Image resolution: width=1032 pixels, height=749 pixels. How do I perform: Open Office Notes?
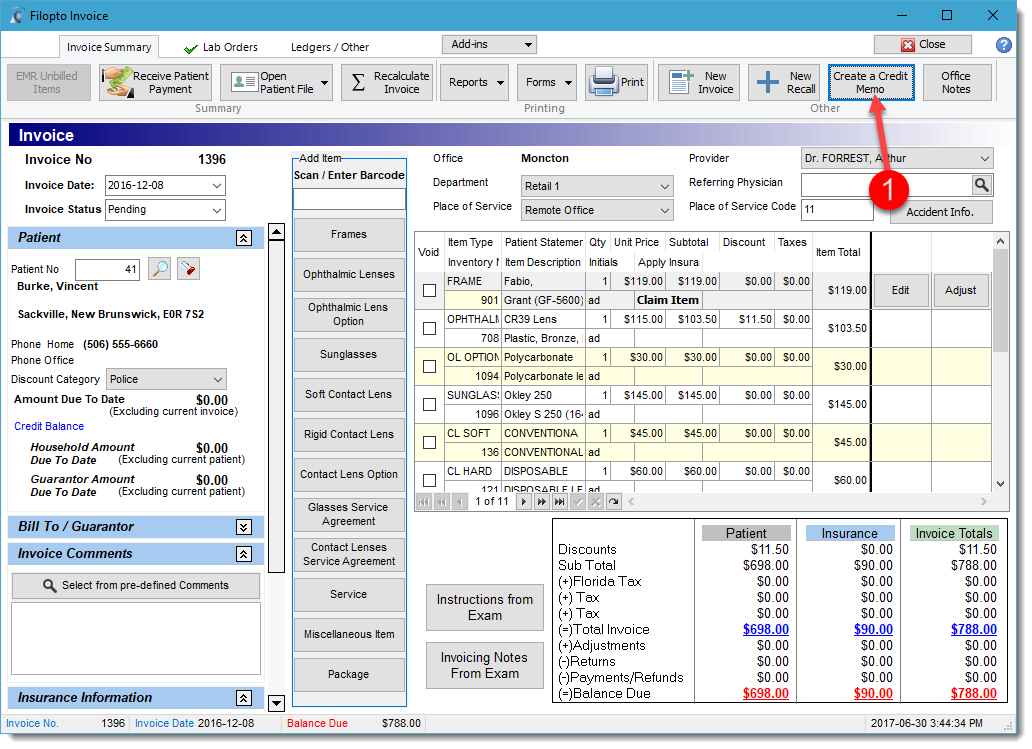956,82
